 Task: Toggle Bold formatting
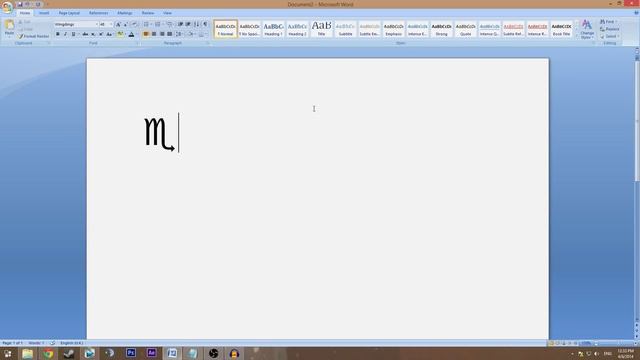(x=58, y=34)
